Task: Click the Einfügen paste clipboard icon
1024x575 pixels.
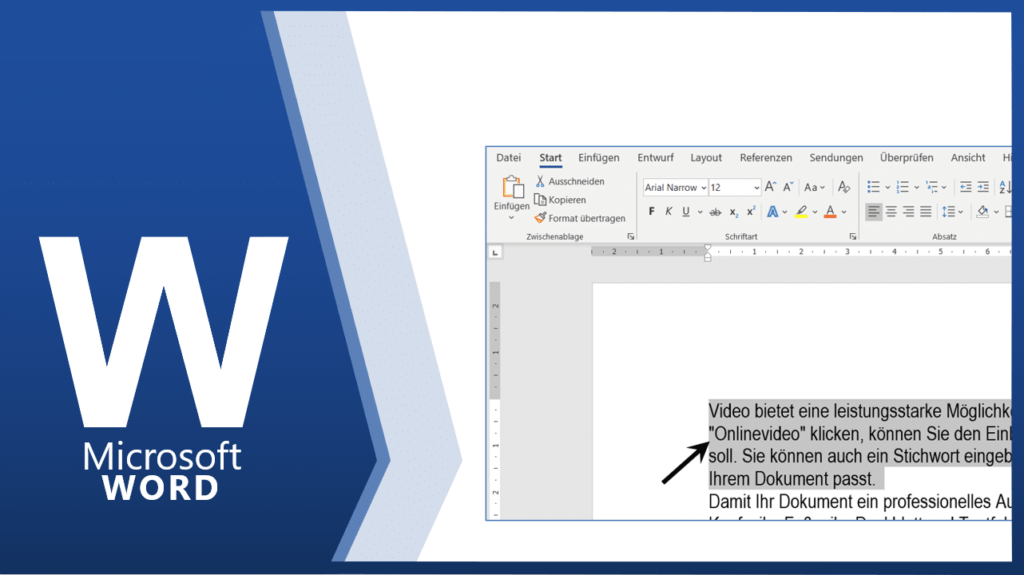Action: click(513, 187)
